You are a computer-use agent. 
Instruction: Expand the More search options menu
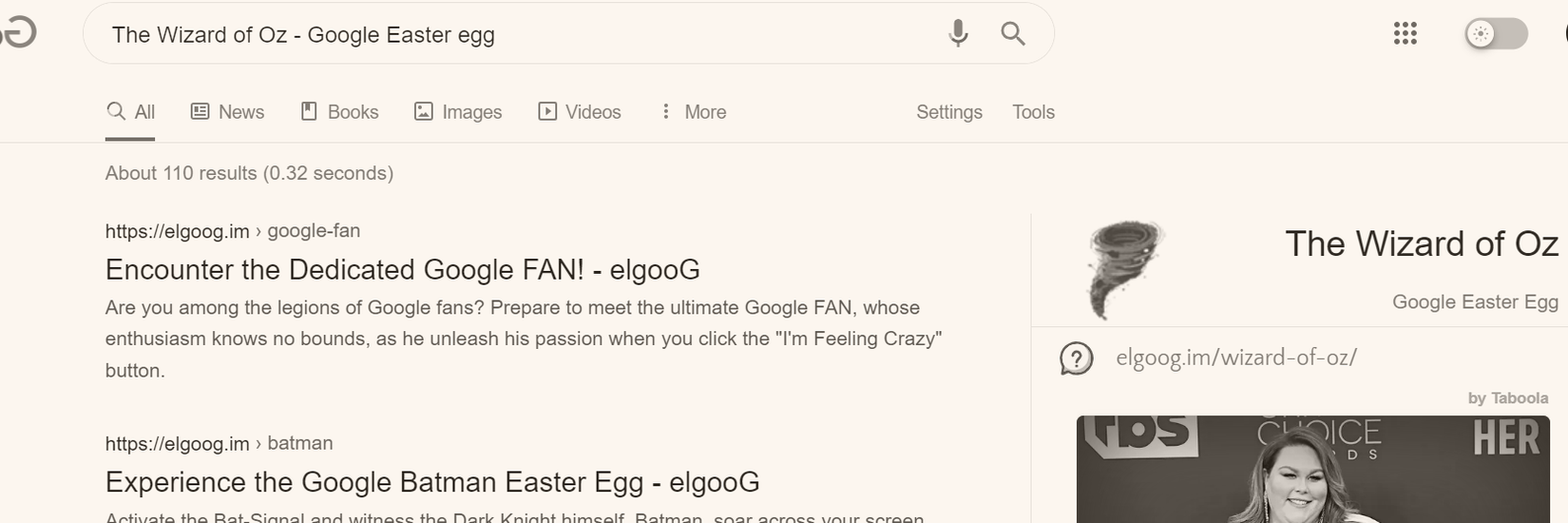point(694,112)
